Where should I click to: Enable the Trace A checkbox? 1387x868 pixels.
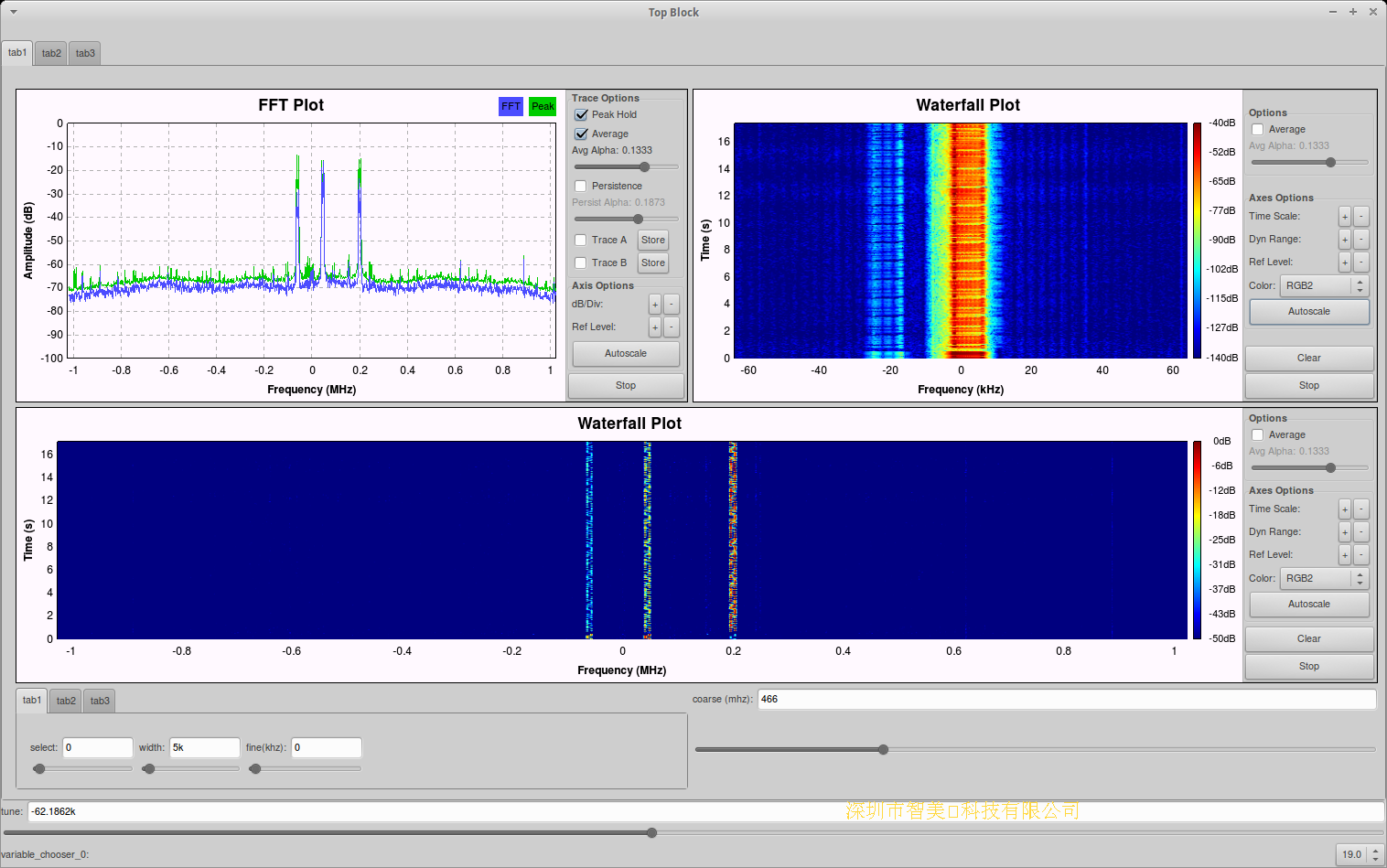[581, 241]
